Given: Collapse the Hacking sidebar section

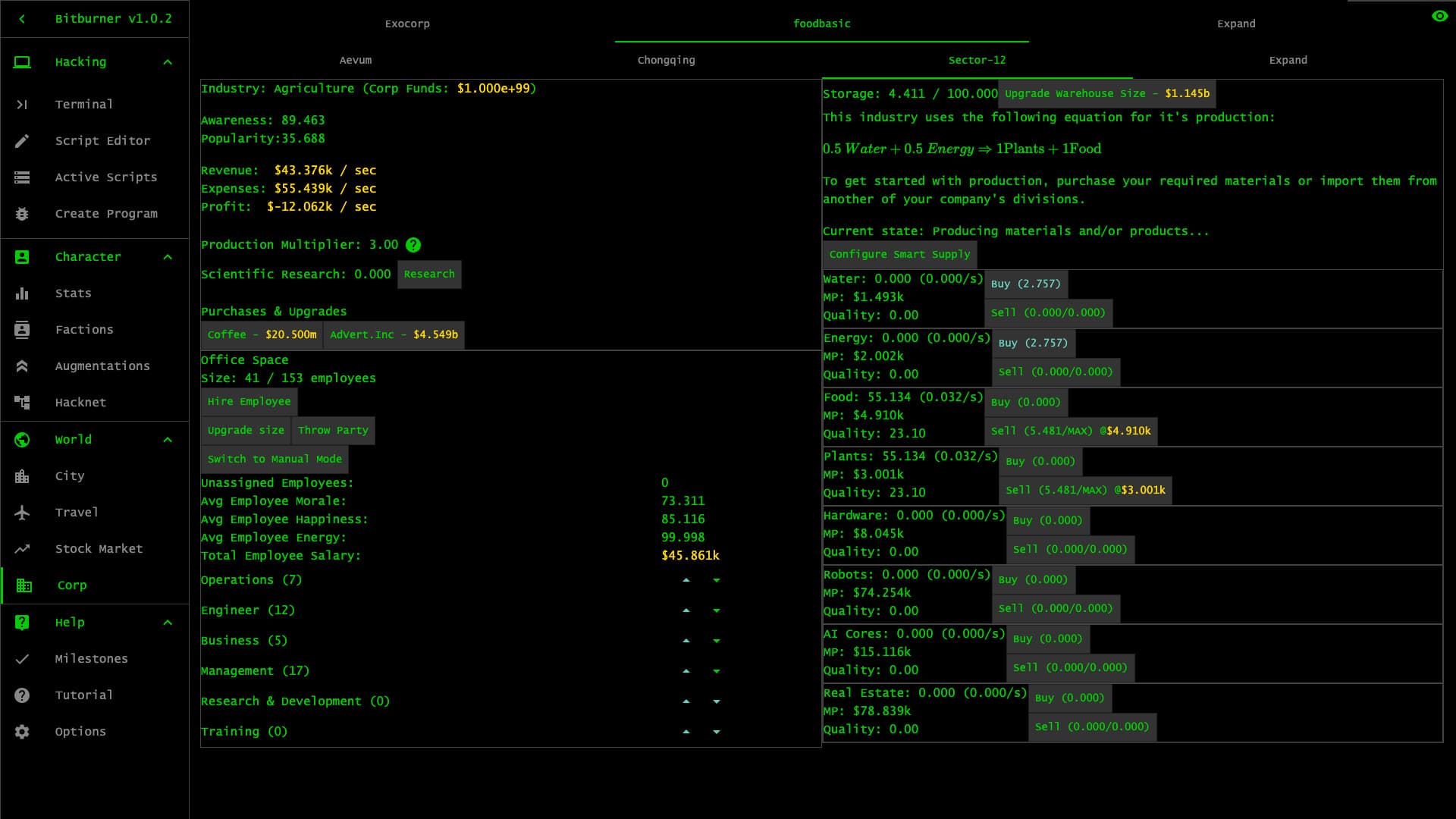Looking at the screenshot, I should coord(168,62).
